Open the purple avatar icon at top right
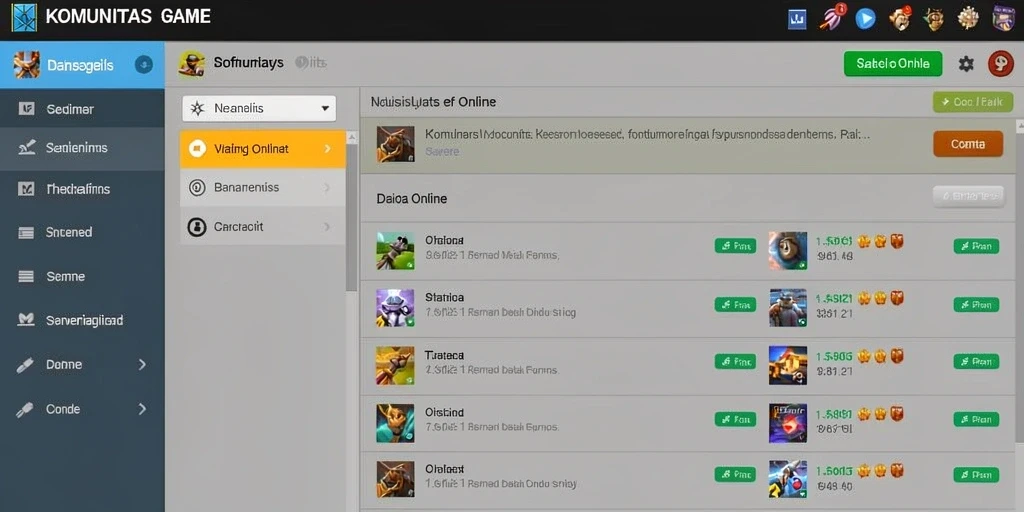The image size is (1024, 512). pyautogui.click(x=1002, y=18)
